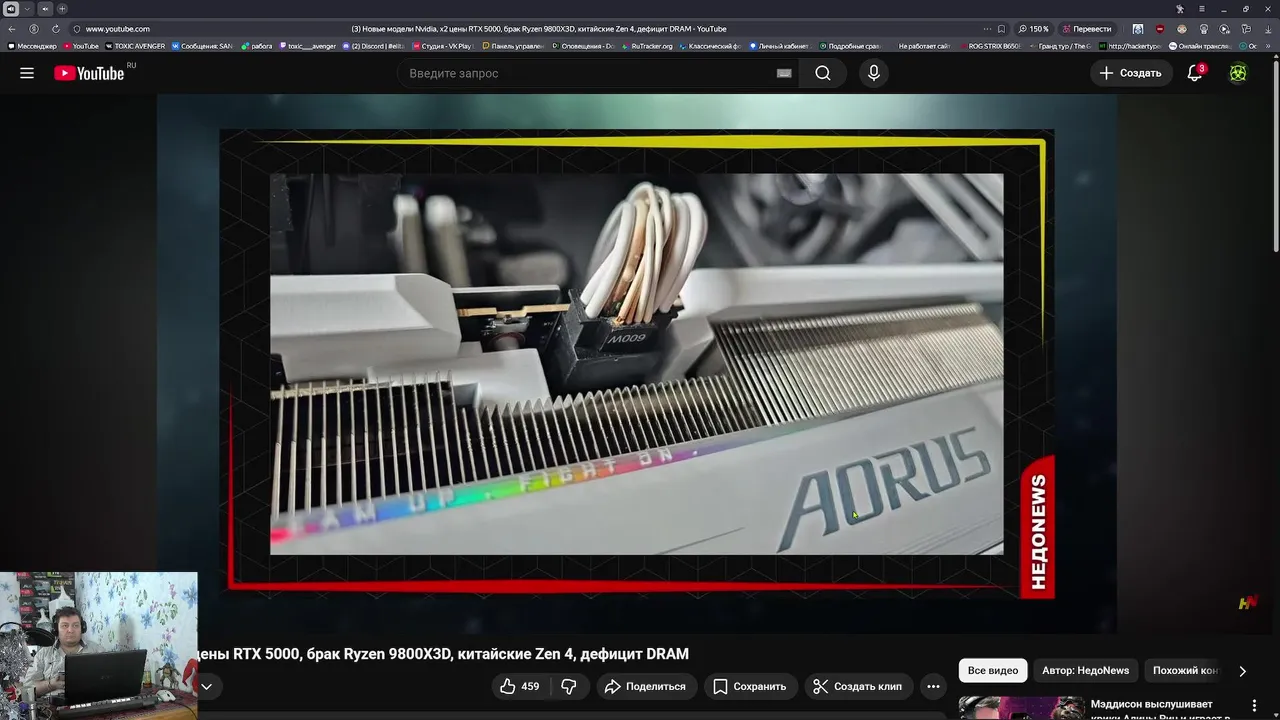Expand the tab list dropdown arrow
The width and height of the screenshot is (1280, 720).
pos(27,9)
